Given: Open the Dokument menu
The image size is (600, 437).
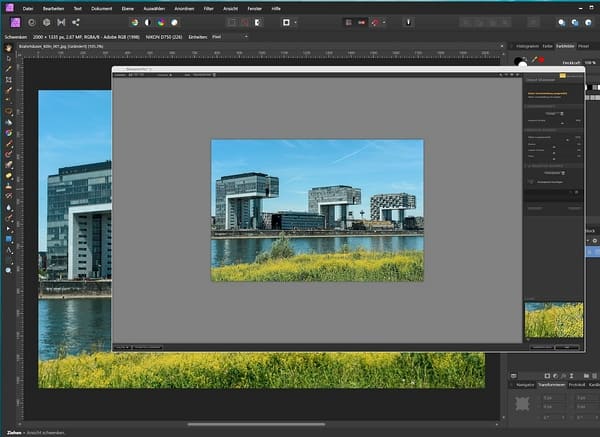Looking at the screenshot, I should (x=102, y=8).
